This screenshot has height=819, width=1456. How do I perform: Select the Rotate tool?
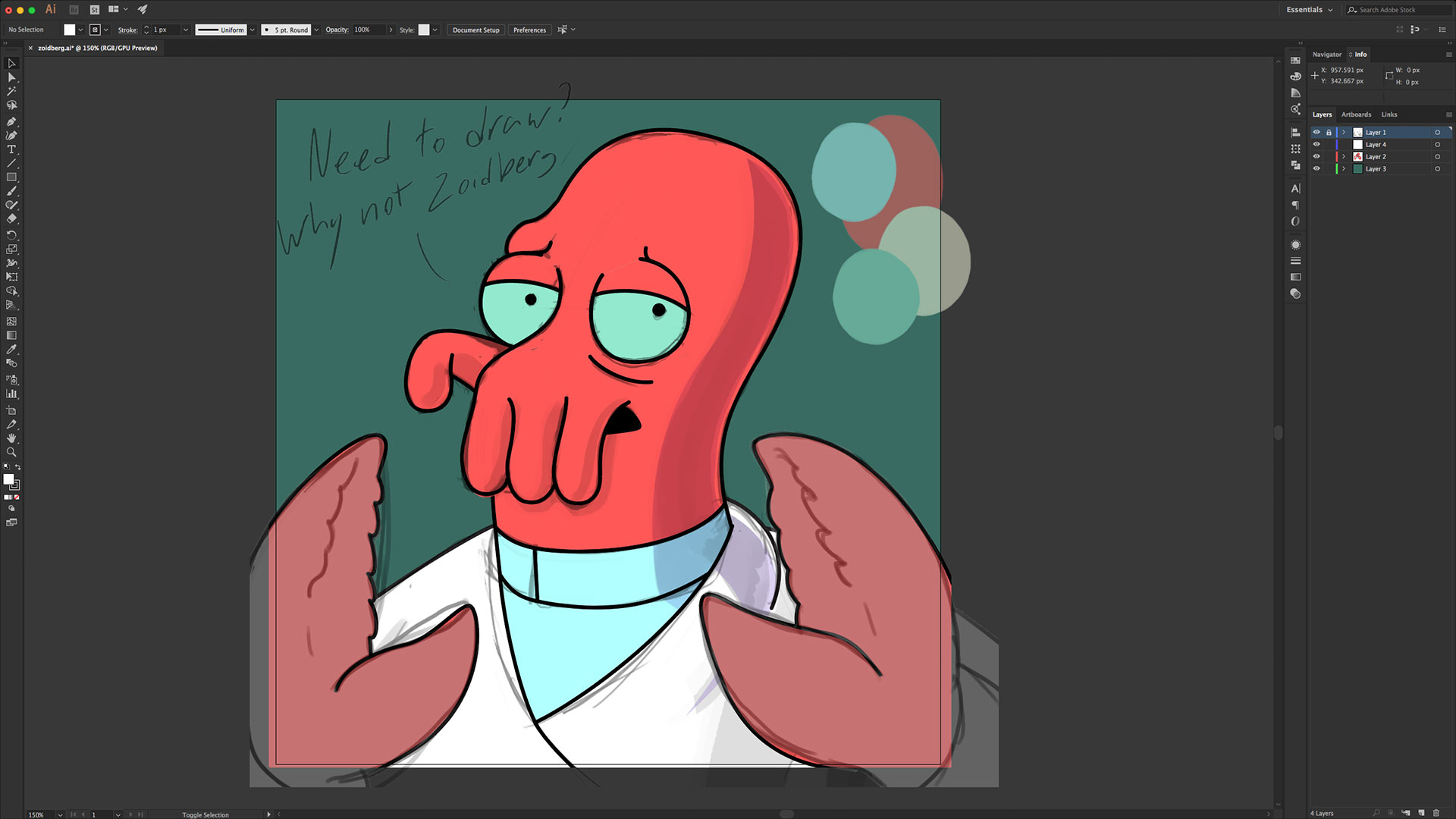pyautogui.click(x=11, y=235)
